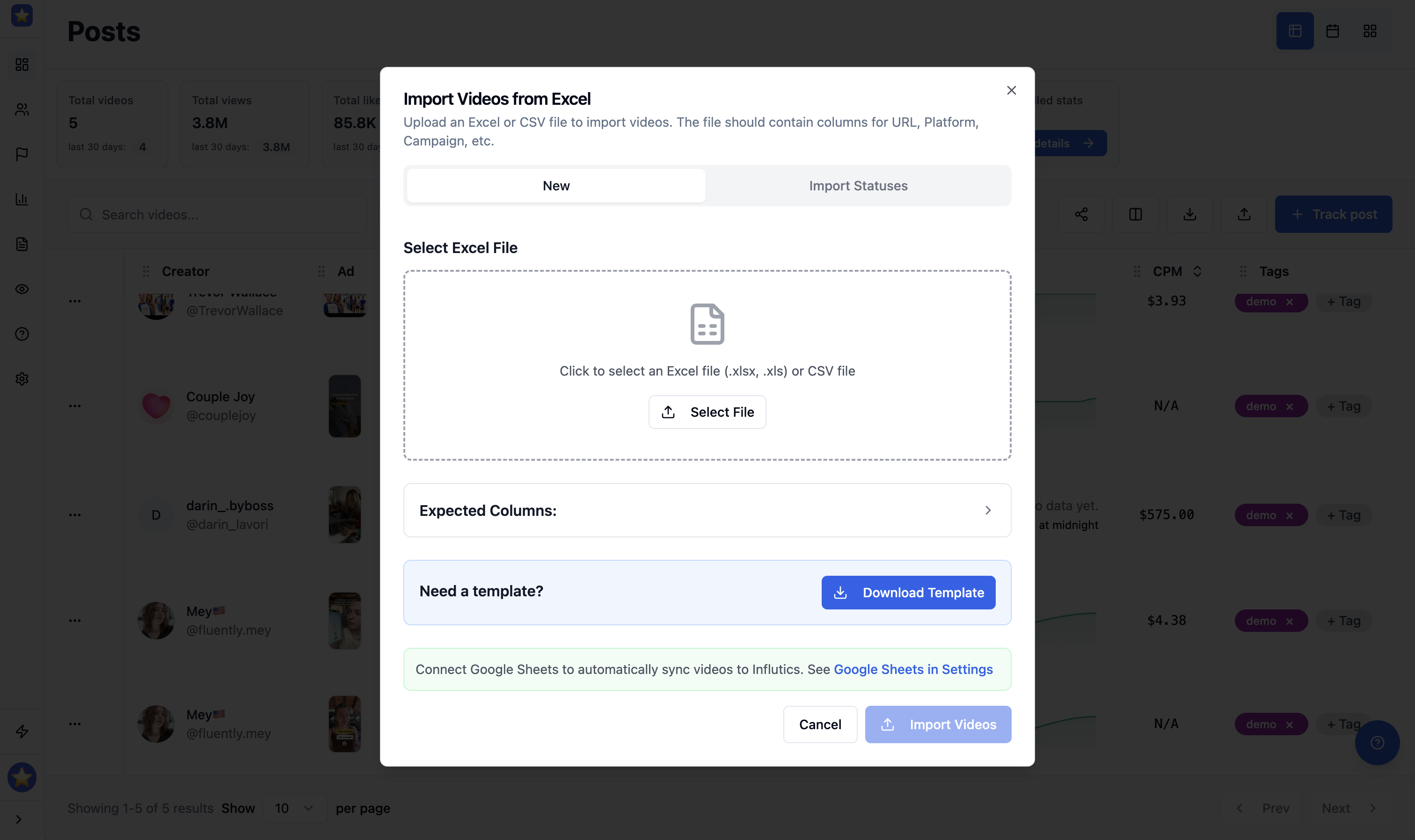
Task: Click the spreadsheet file icon in drop zone
Action: (x=707, y=324)
